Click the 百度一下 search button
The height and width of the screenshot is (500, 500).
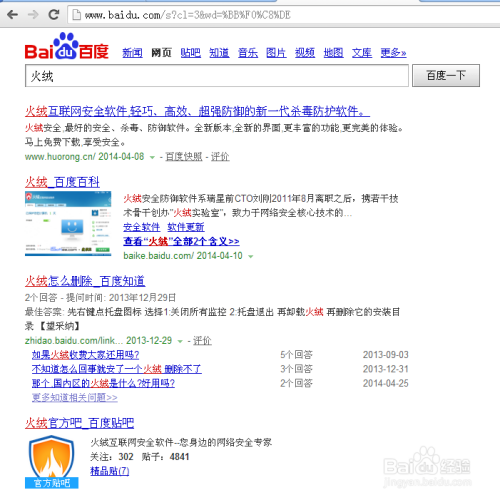point(446,76)
